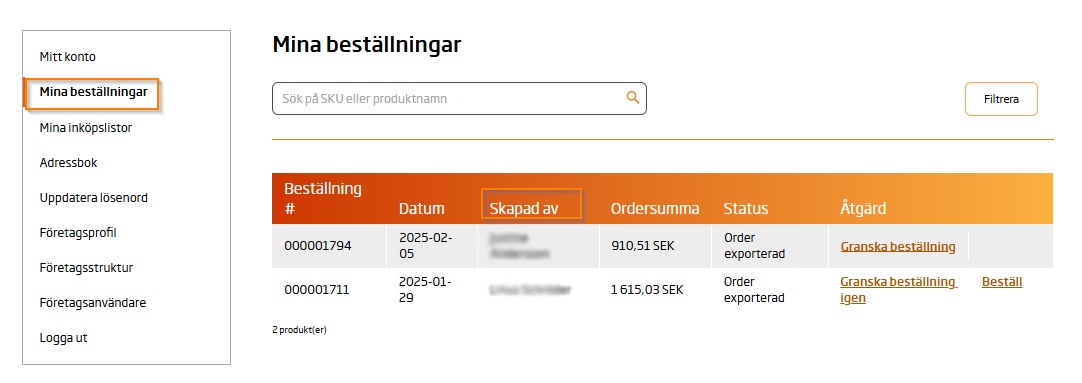Screen dimensions: 1082x383
Task: Click Logga ut
Action: 63,338
